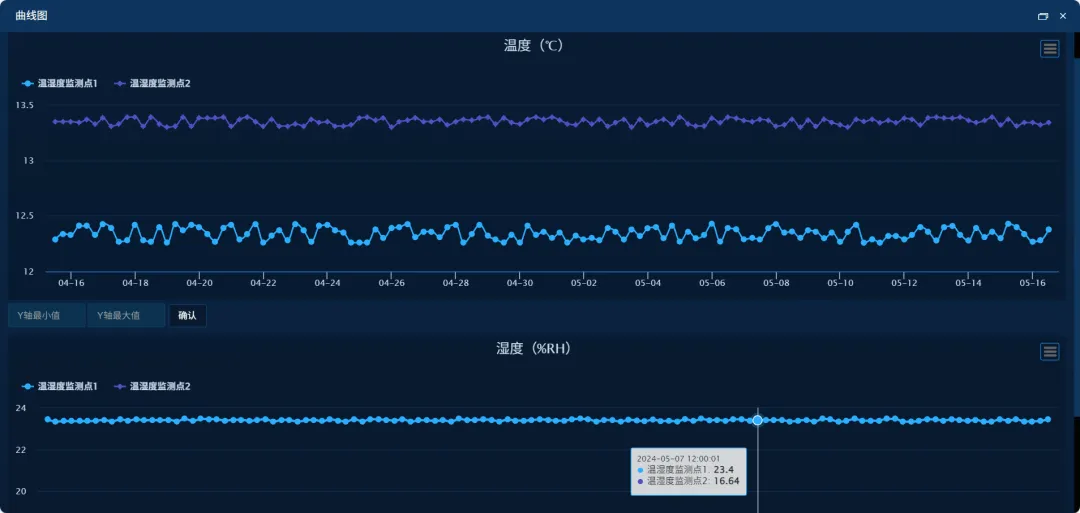Viewport: 1080px width, 513px height.
Task: Click the vertical scrollbar on the right edge
Action: tap(1075, 200)
